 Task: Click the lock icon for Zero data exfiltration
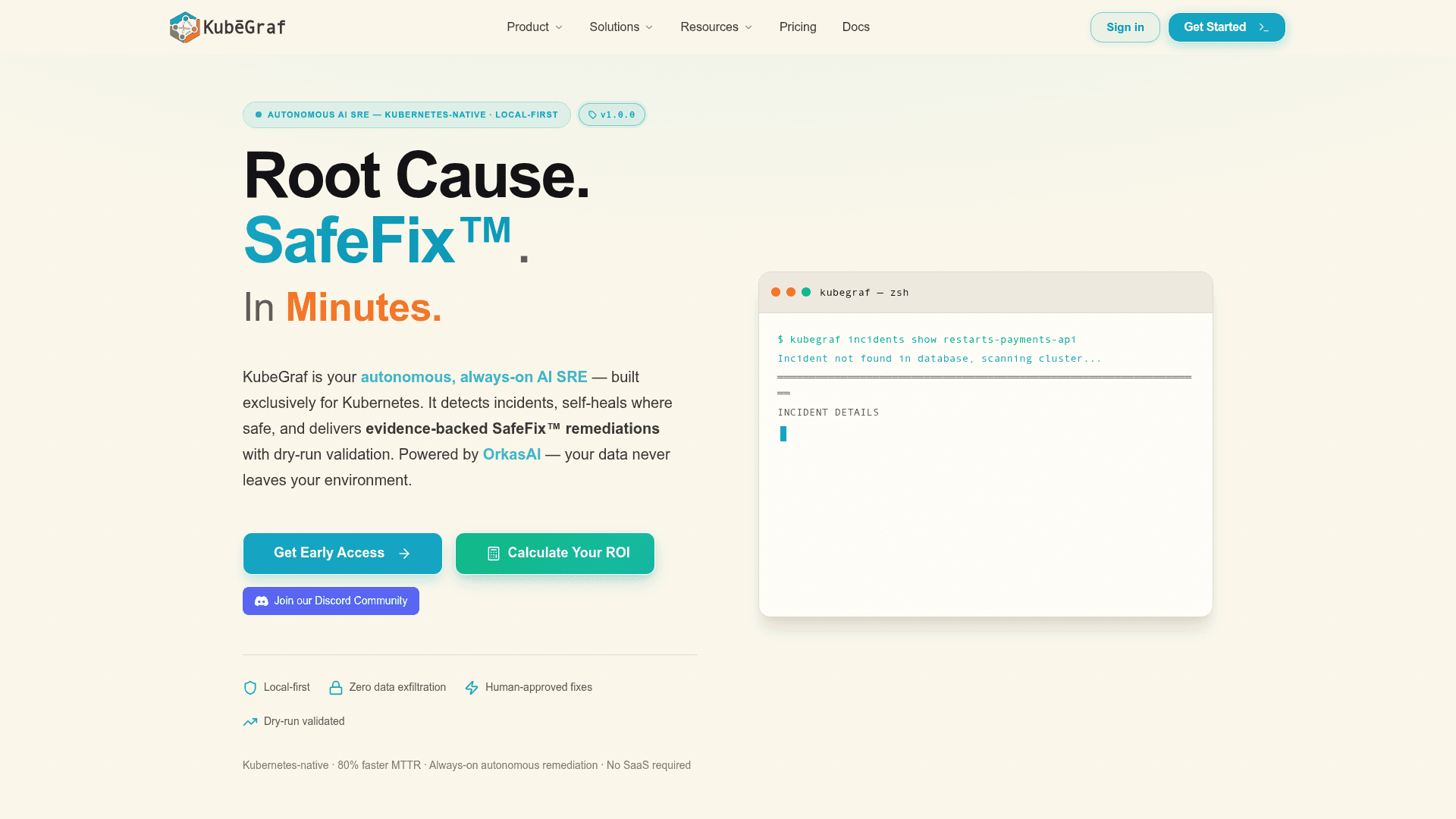pos(336,688)
